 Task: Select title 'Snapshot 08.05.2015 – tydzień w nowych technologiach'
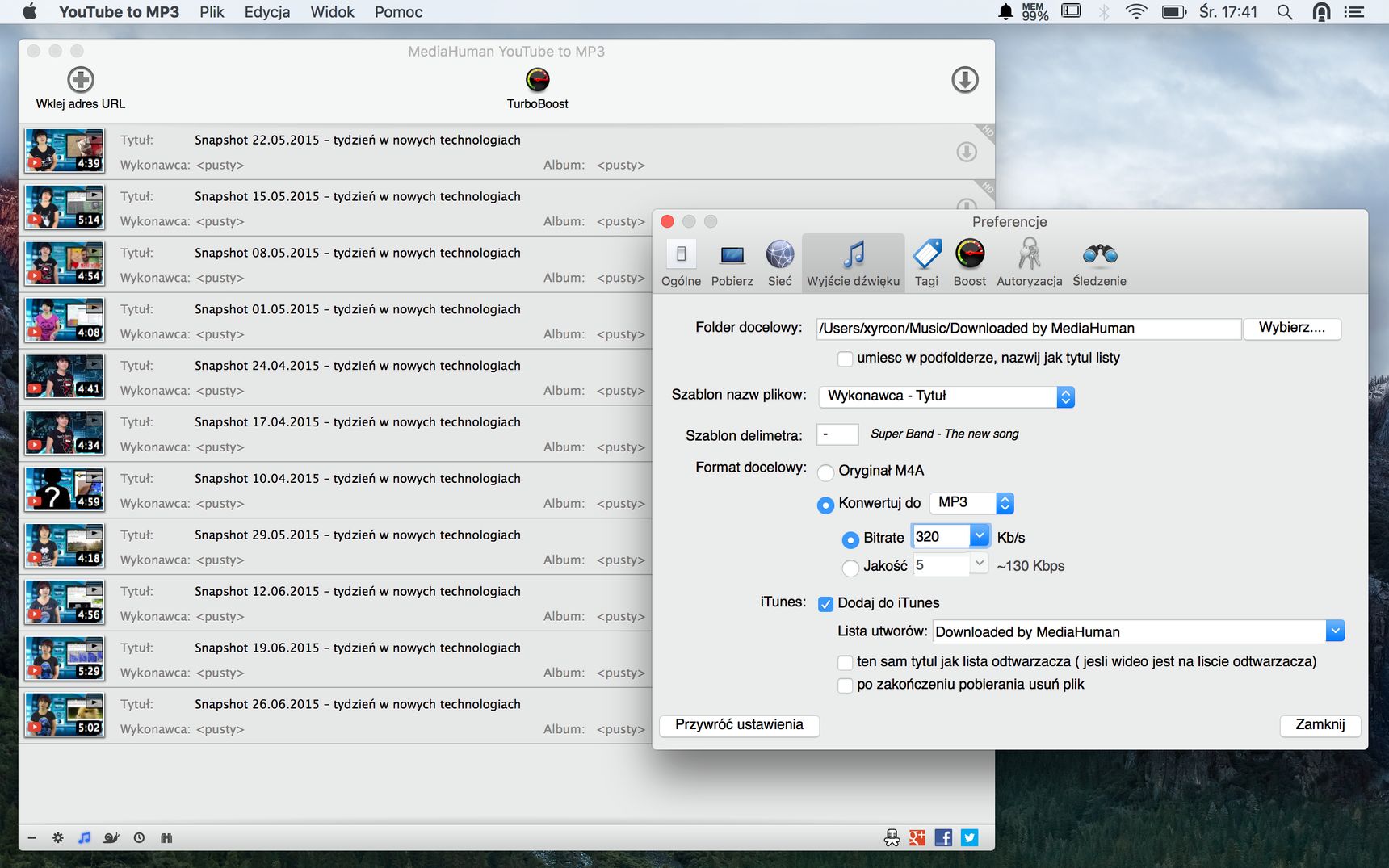[x=358, y=253]
